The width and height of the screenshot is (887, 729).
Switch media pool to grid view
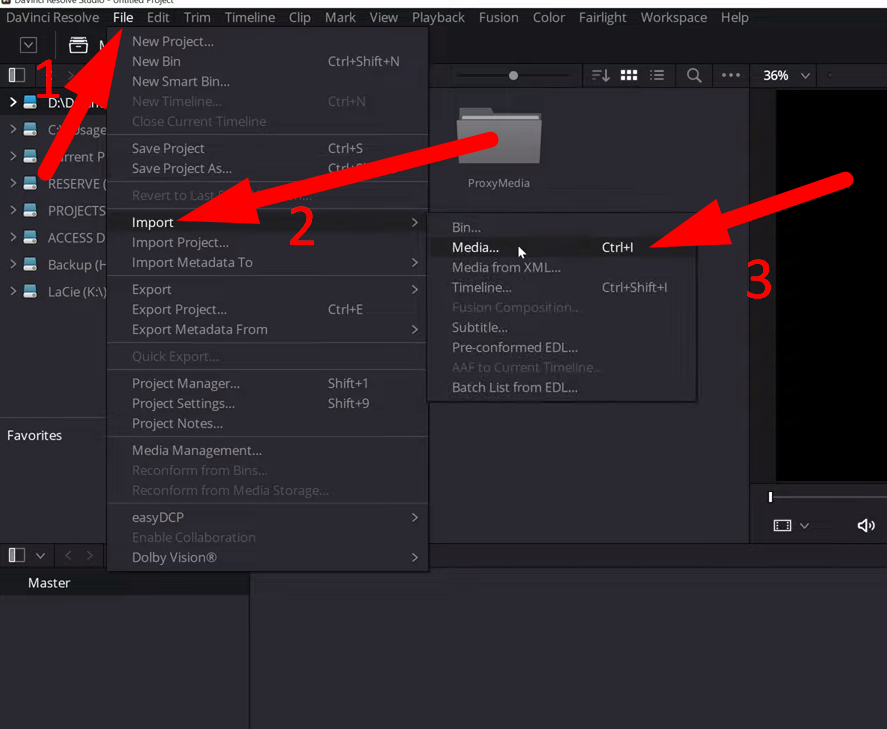[x=628, y=76]
